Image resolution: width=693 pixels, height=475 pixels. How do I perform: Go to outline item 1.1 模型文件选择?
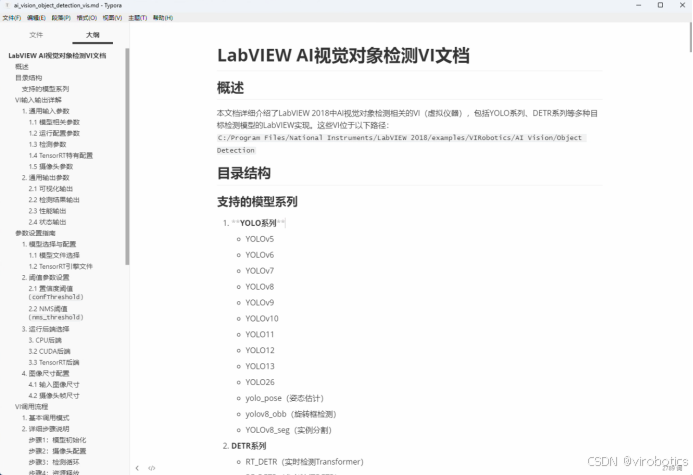pos(54,255)
